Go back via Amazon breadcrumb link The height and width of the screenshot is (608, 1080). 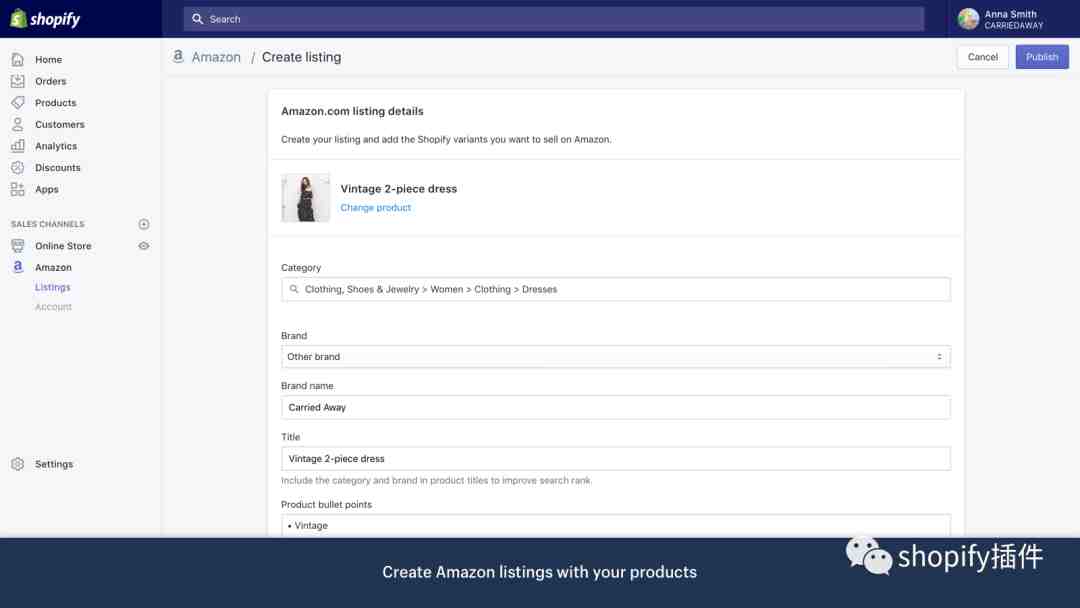tap(216, 57)
